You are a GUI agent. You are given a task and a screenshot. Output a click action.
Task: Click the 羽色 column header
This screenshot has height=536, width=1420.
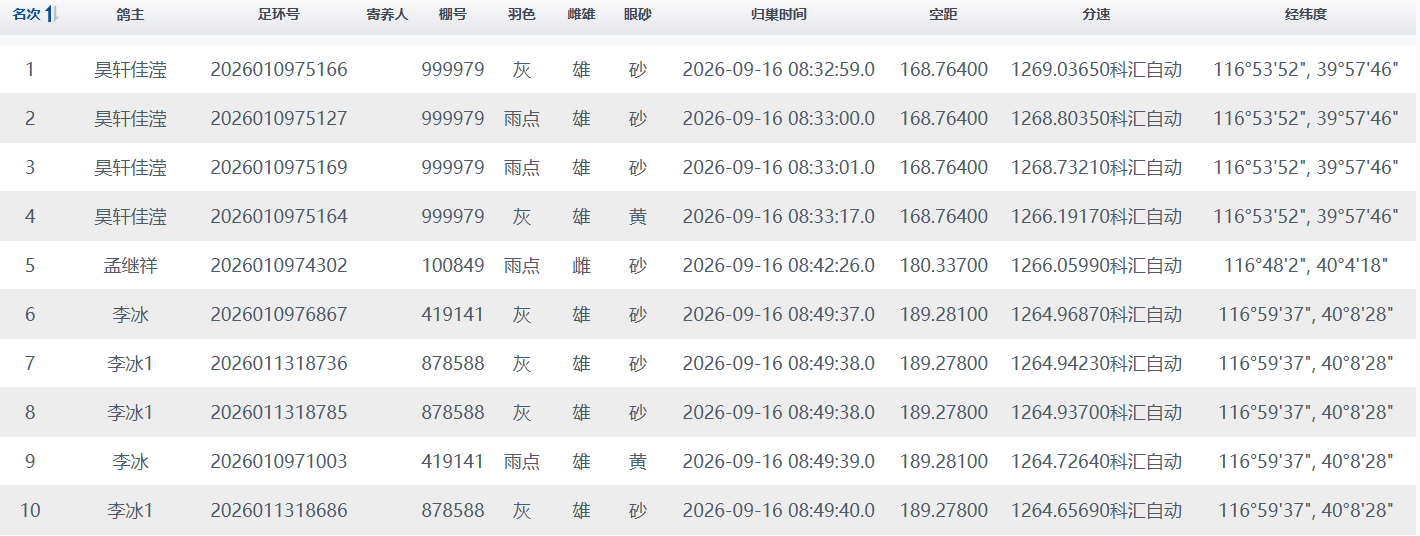tap(521, 14)
